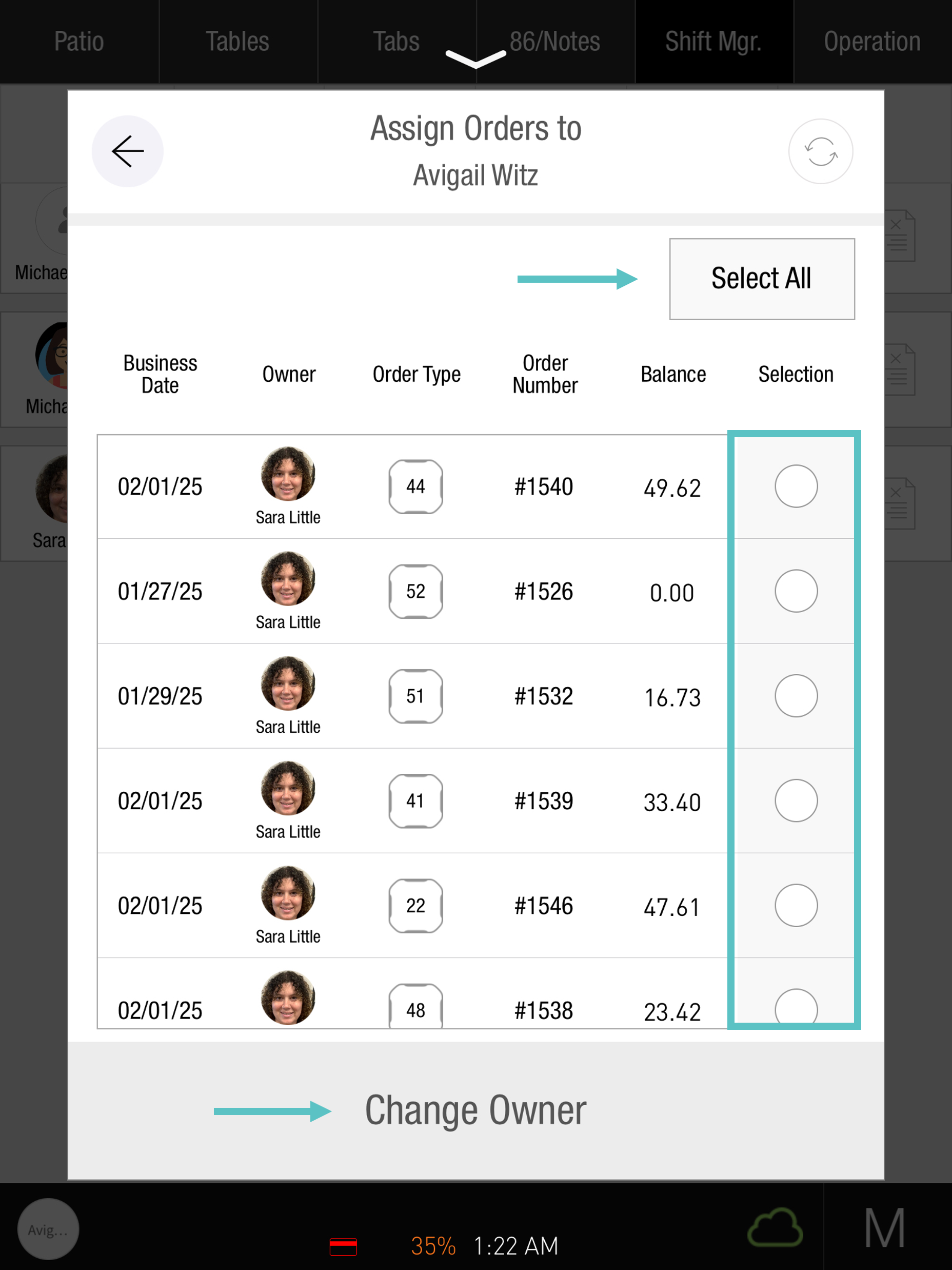This screenshot has width=952, height=1270.
Task: Tap Sara Little photo for order #1532
Action: pyautogui.click(x=288, y=684)
